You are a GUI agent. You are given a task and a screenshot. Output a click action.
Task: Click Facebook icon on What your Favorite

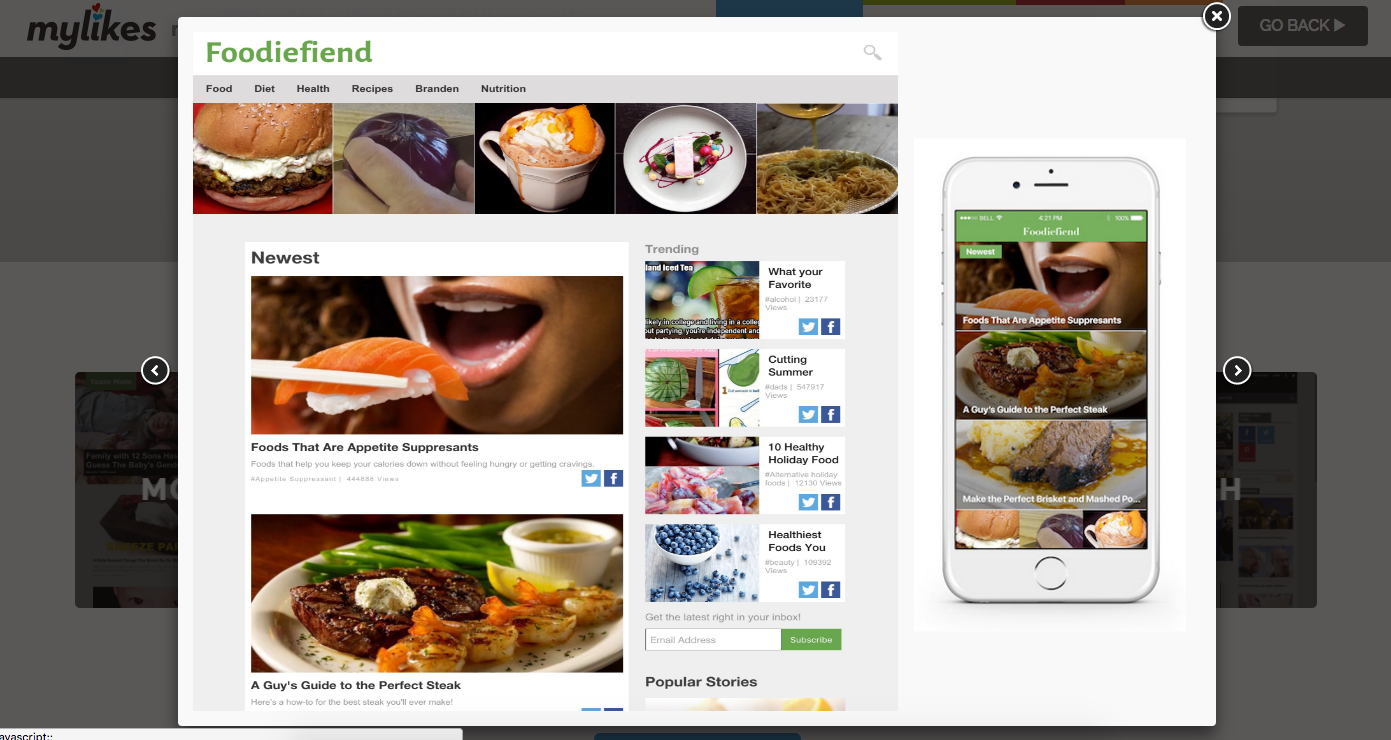pyautogui.click(x=830, y=327)
